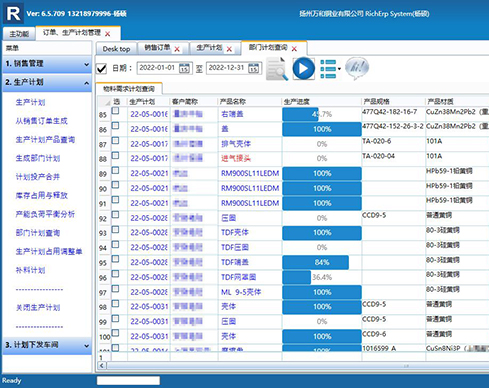Open 计划投产合并 in the left menu
The height and width of the screenshot is (388, 489).
(38, 177)
